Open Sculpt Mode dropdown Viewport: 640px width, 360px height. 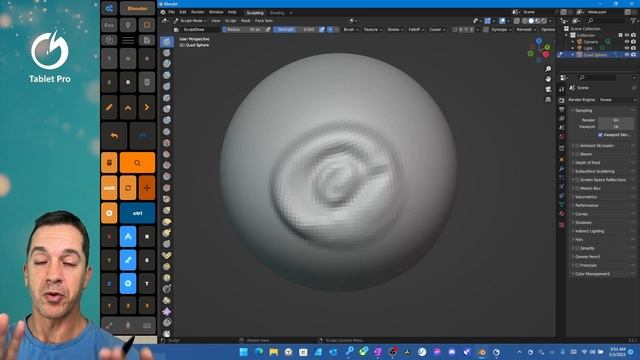coord(190,20)
